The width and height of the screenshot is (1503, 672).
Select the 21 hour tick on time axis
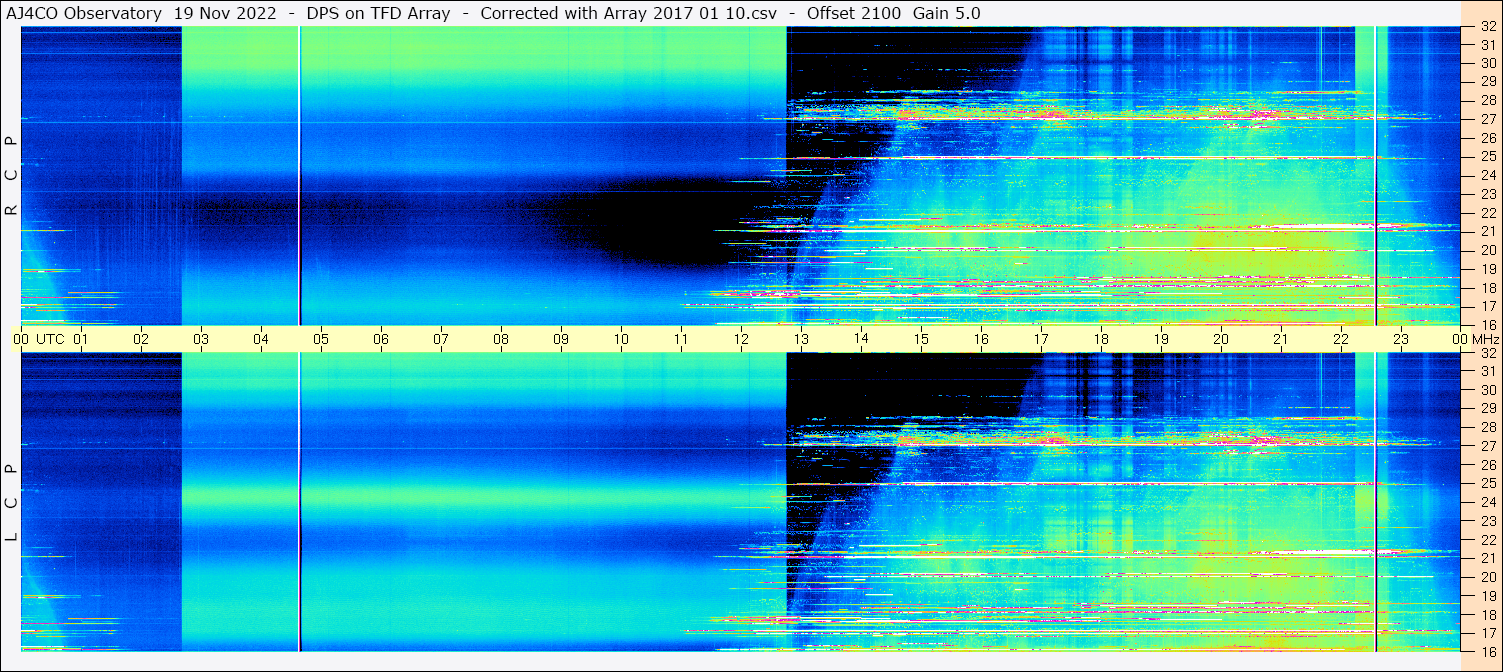point(1281,339)
